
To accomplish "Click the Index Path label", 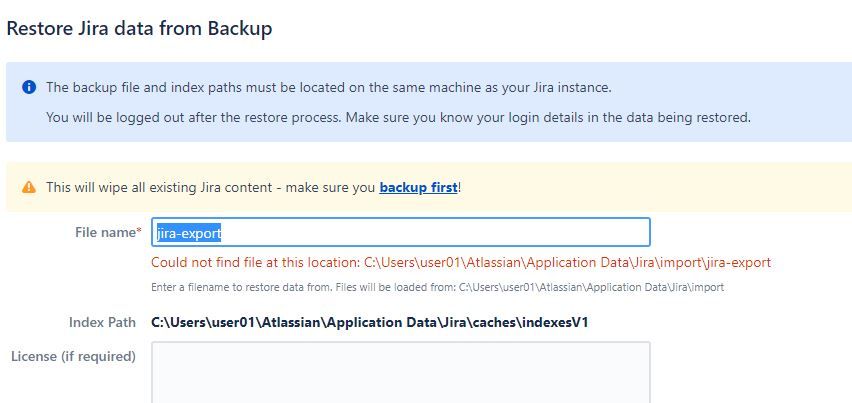I will click(102, 323).
